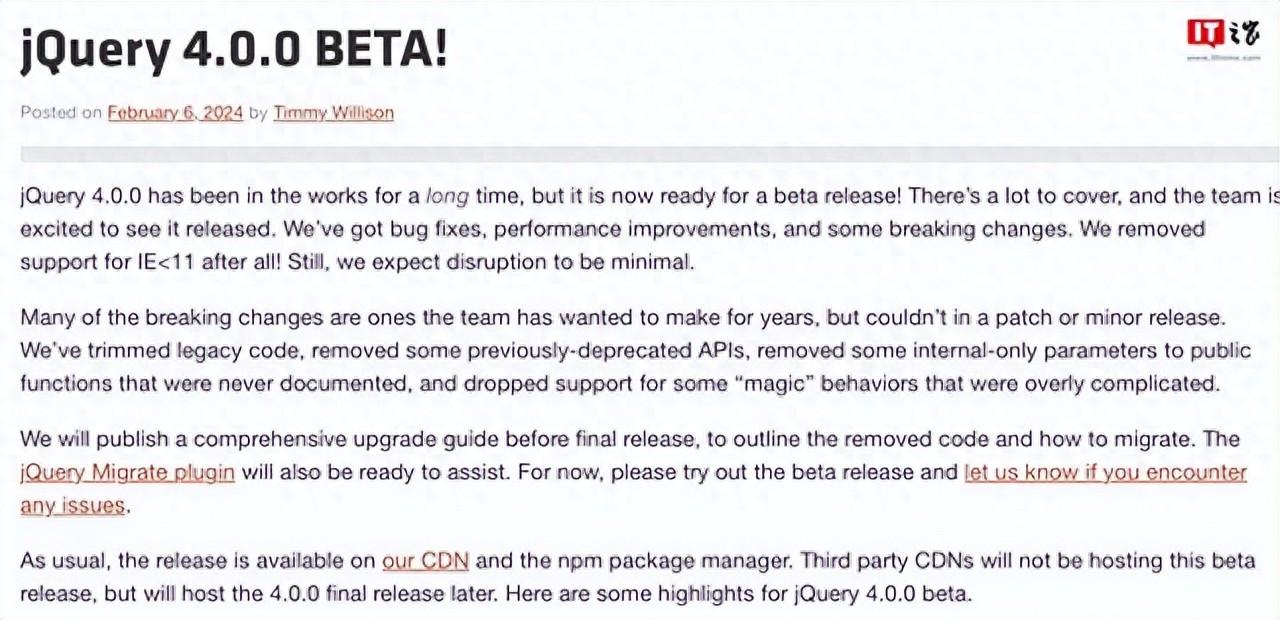Screen dimensions: 1280x620
Task: Open the "our CDN" link
Action: 425,560
